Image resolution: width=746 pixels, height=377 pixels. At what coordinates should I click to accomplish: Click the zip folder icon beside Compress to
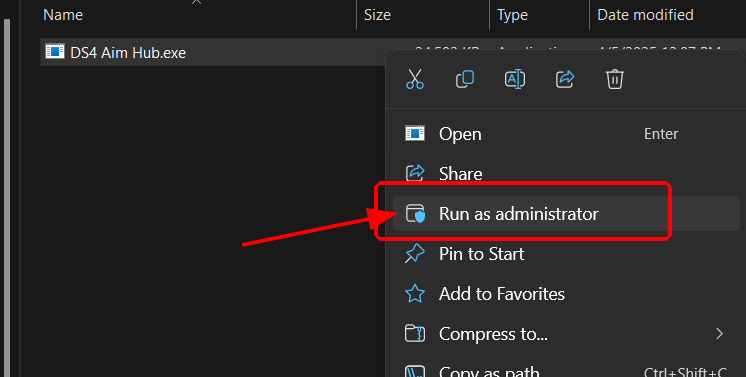click(x=414, y=334)
